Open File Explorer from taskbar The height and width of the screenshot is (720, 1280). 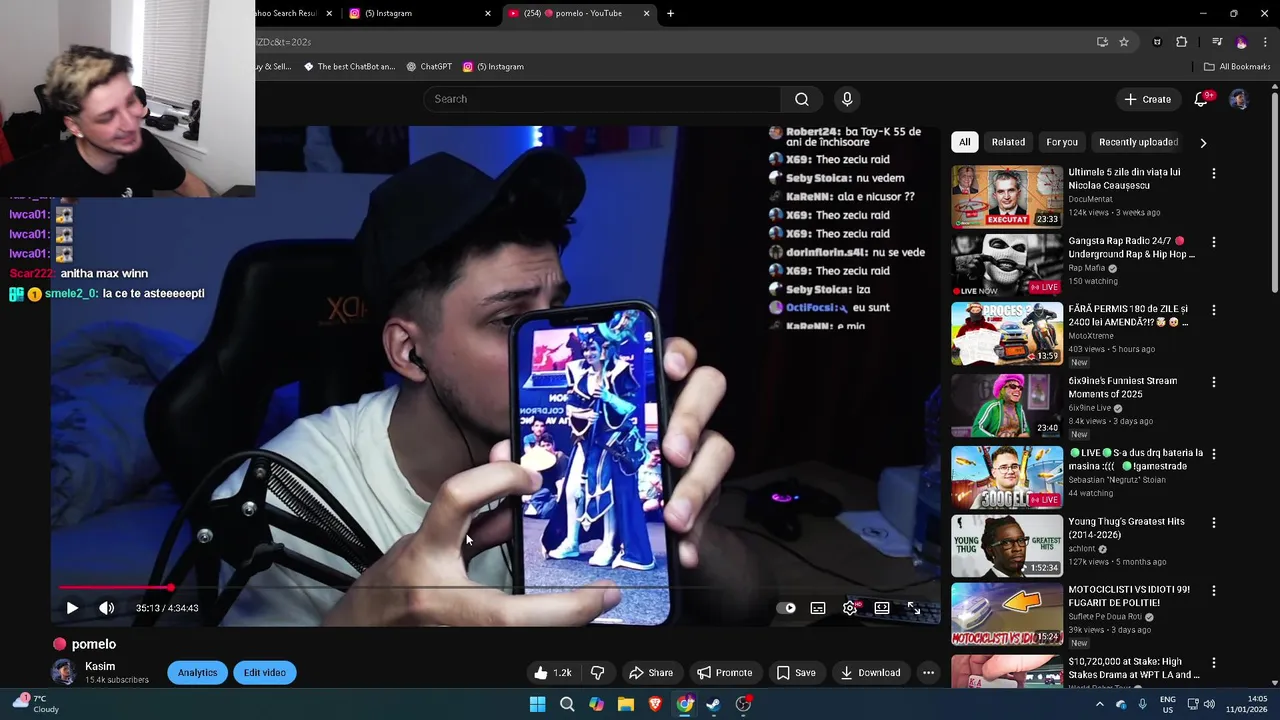(626, 704)
